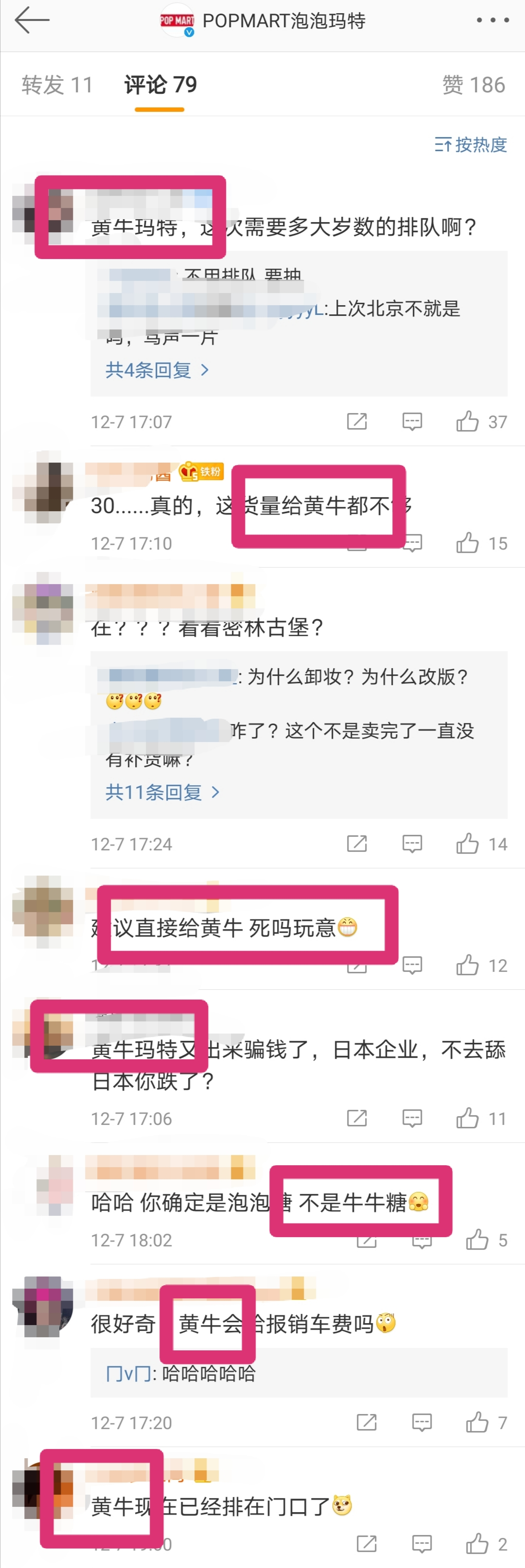Open the 按热度 sort dropdown
Viewport: 525px width, 1568px height.
pos(470,144)
